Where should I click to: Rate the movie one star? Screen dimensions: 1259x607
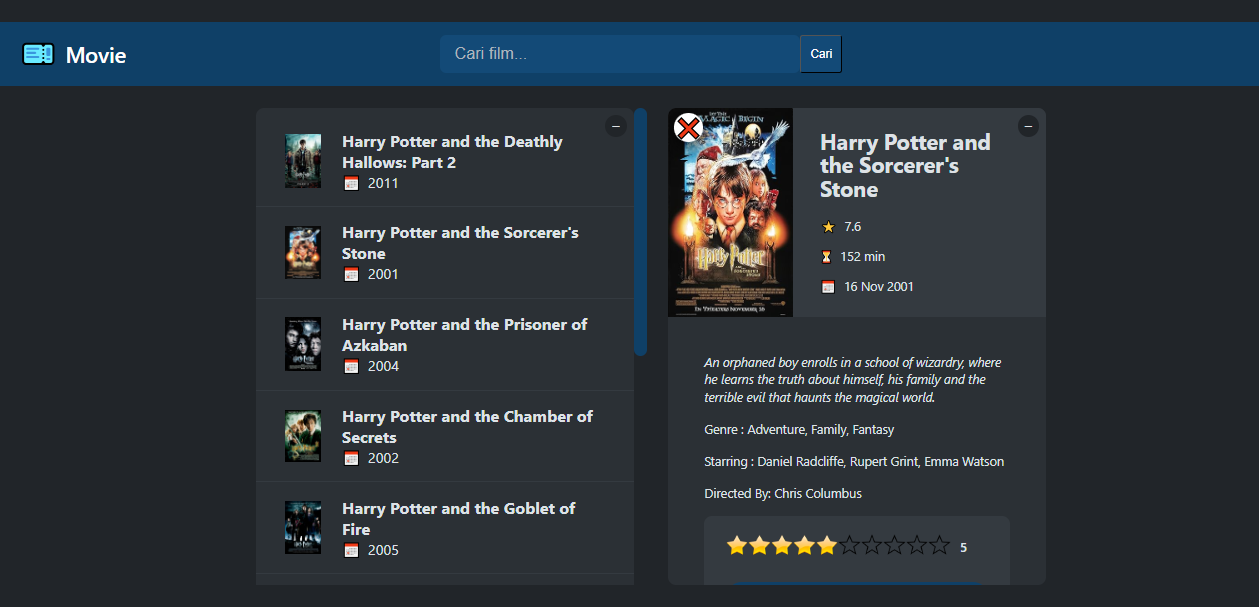(x=737, y=546)
